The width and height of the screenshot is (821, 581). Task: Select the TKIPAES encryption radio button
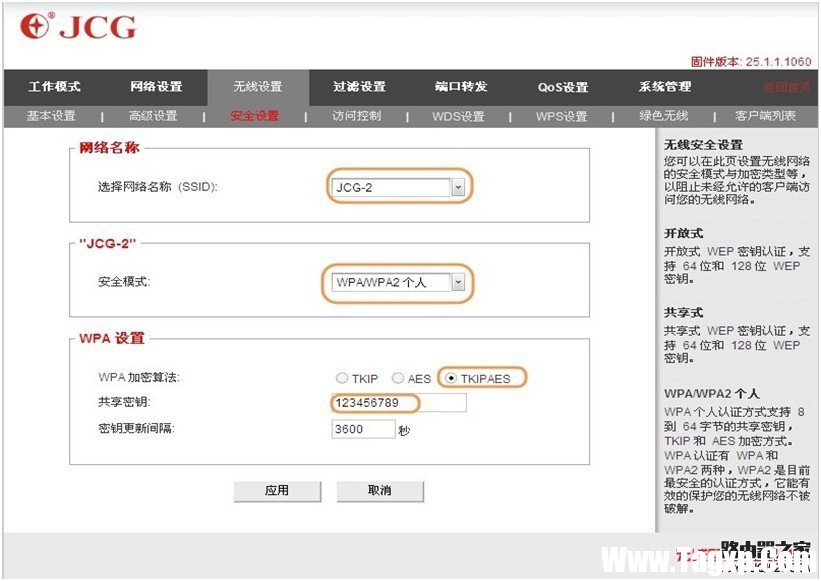tap(451, 378)
